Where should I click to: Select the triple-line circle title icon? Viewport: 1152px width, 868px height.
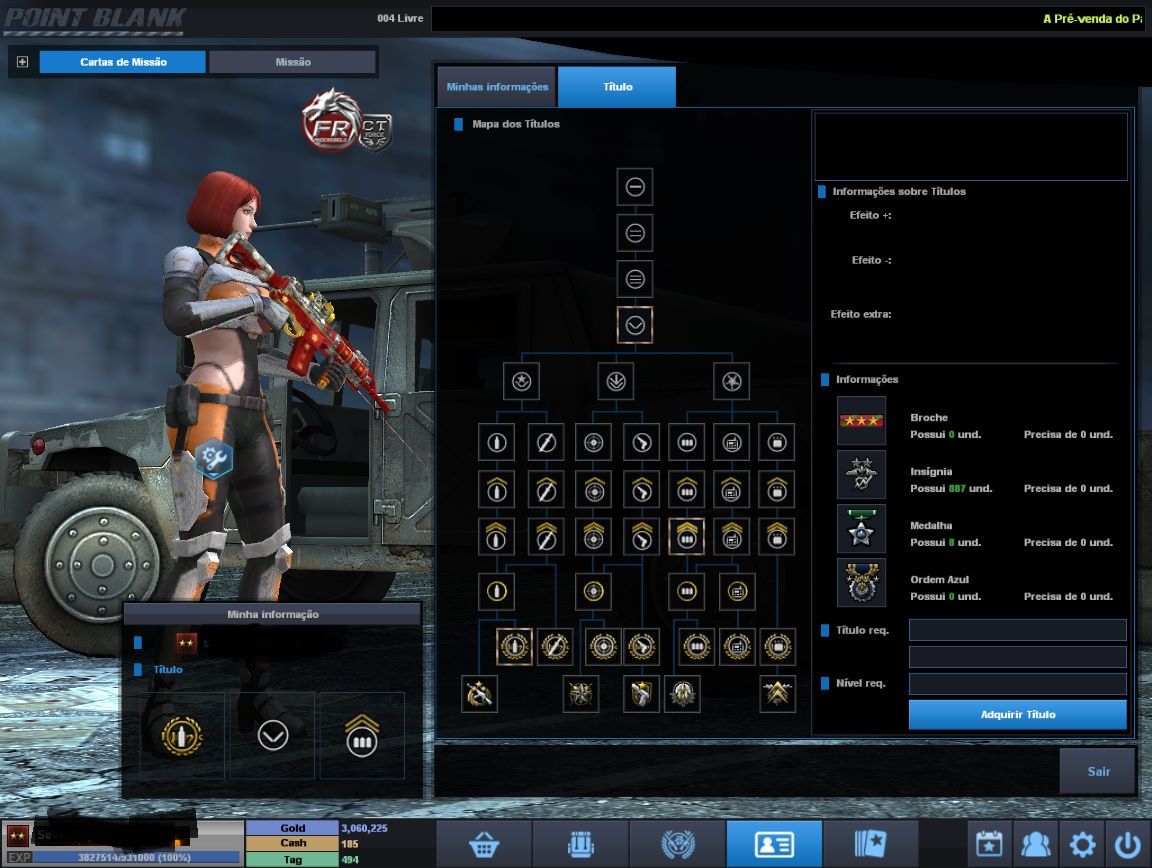click(x=635, y=279)
